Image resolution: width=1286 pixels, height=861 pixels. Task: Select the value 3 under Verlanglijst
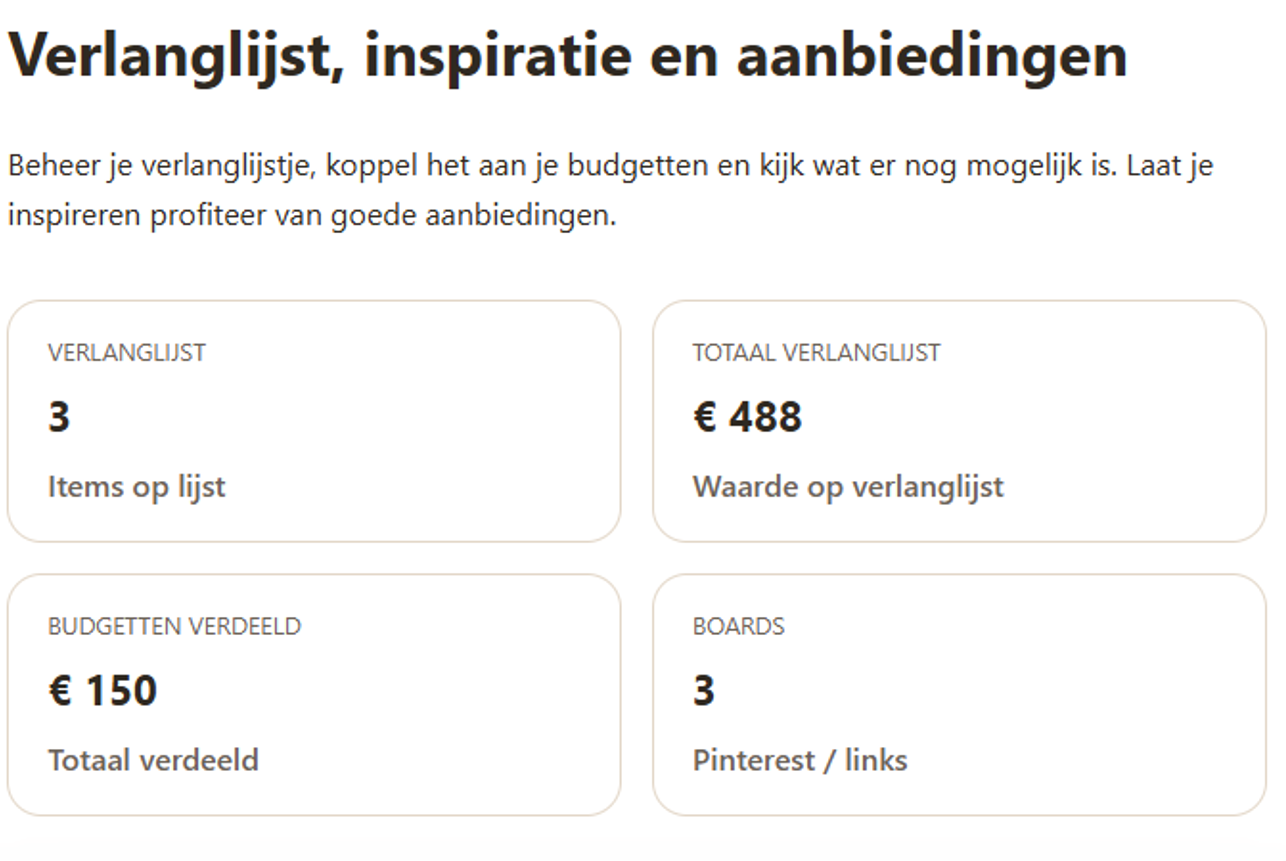point(58,416)
